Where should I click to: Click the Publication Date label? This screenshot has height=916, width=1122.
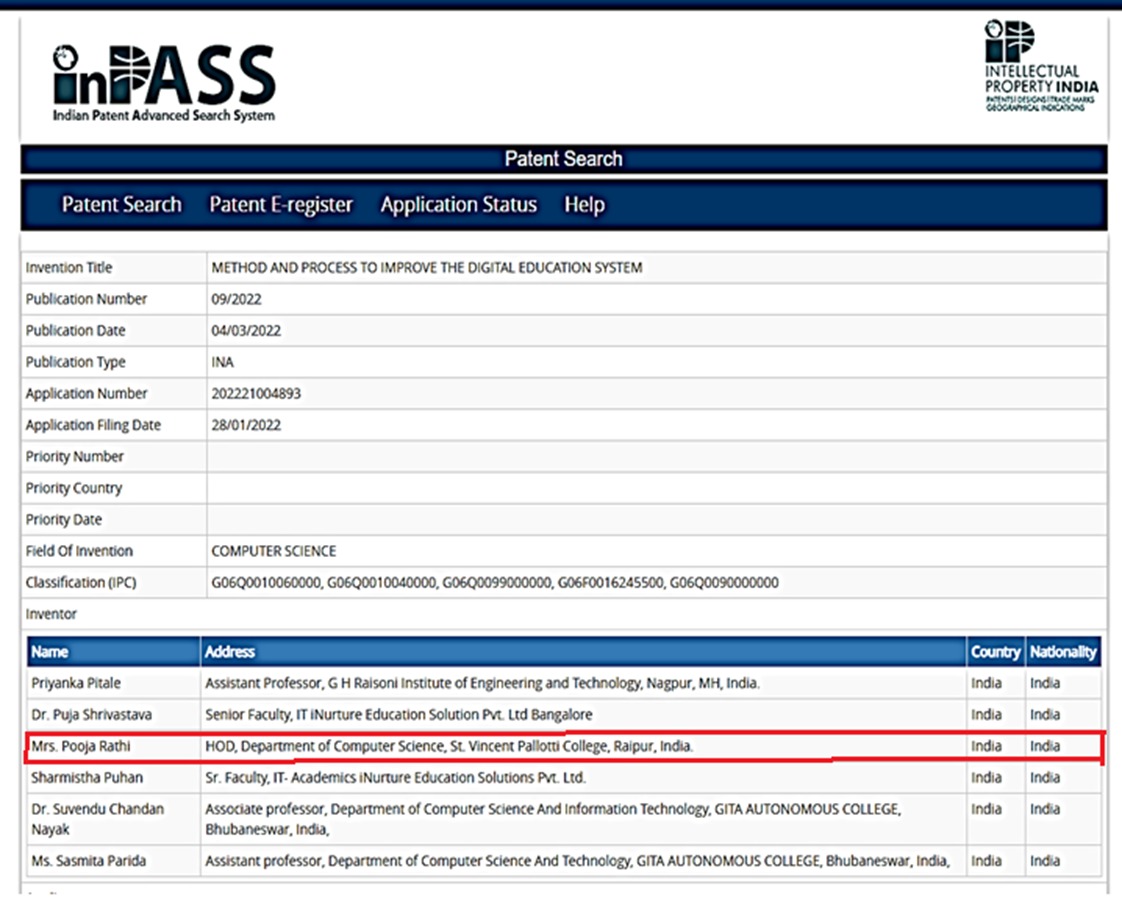click(75, 331)
